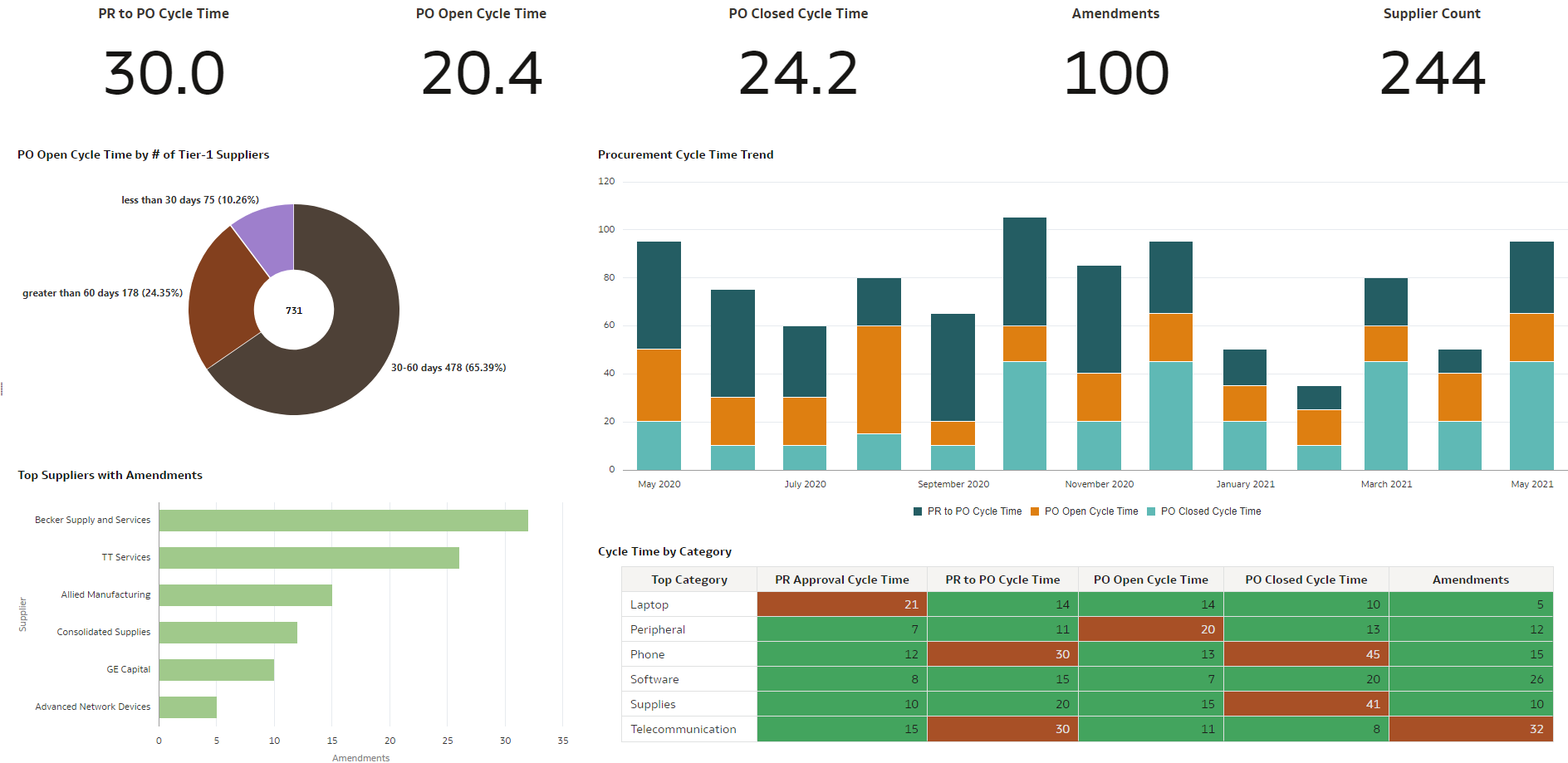Click the PR to PO Cycle Time legend label
This screenshot has width=1568, height=763.
pos(975,511)
